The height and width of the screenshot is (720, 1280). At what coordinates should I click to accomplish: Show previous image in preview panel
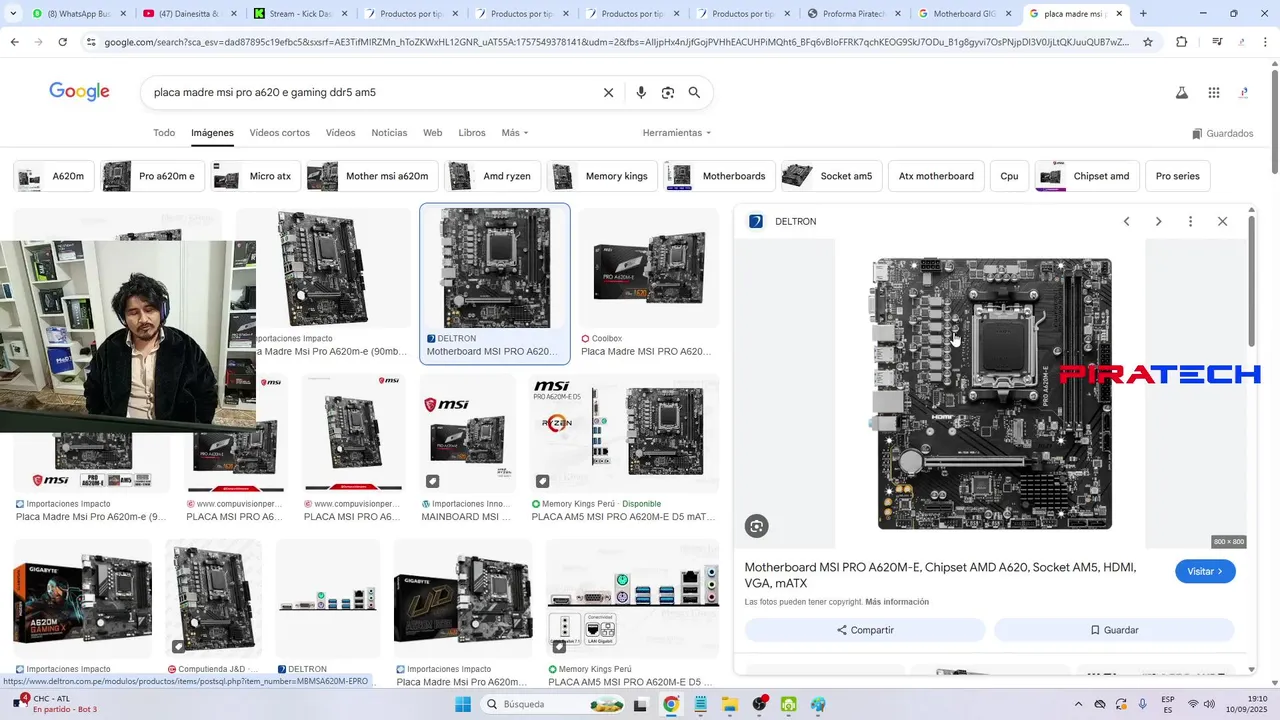pyautogui.click(x=1126, y=221)
